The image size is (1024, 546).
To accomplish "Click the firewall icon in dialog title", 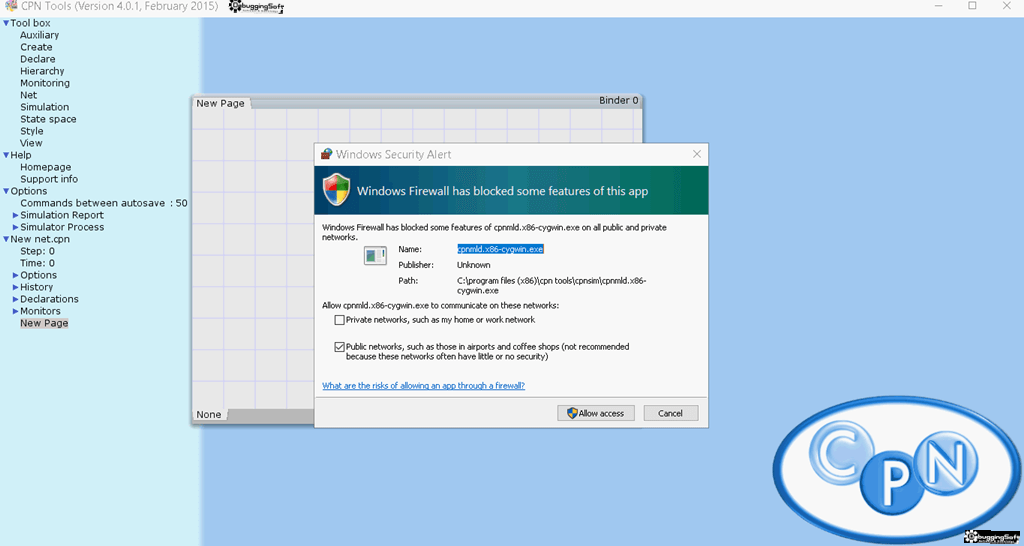I will click(326, 155).
